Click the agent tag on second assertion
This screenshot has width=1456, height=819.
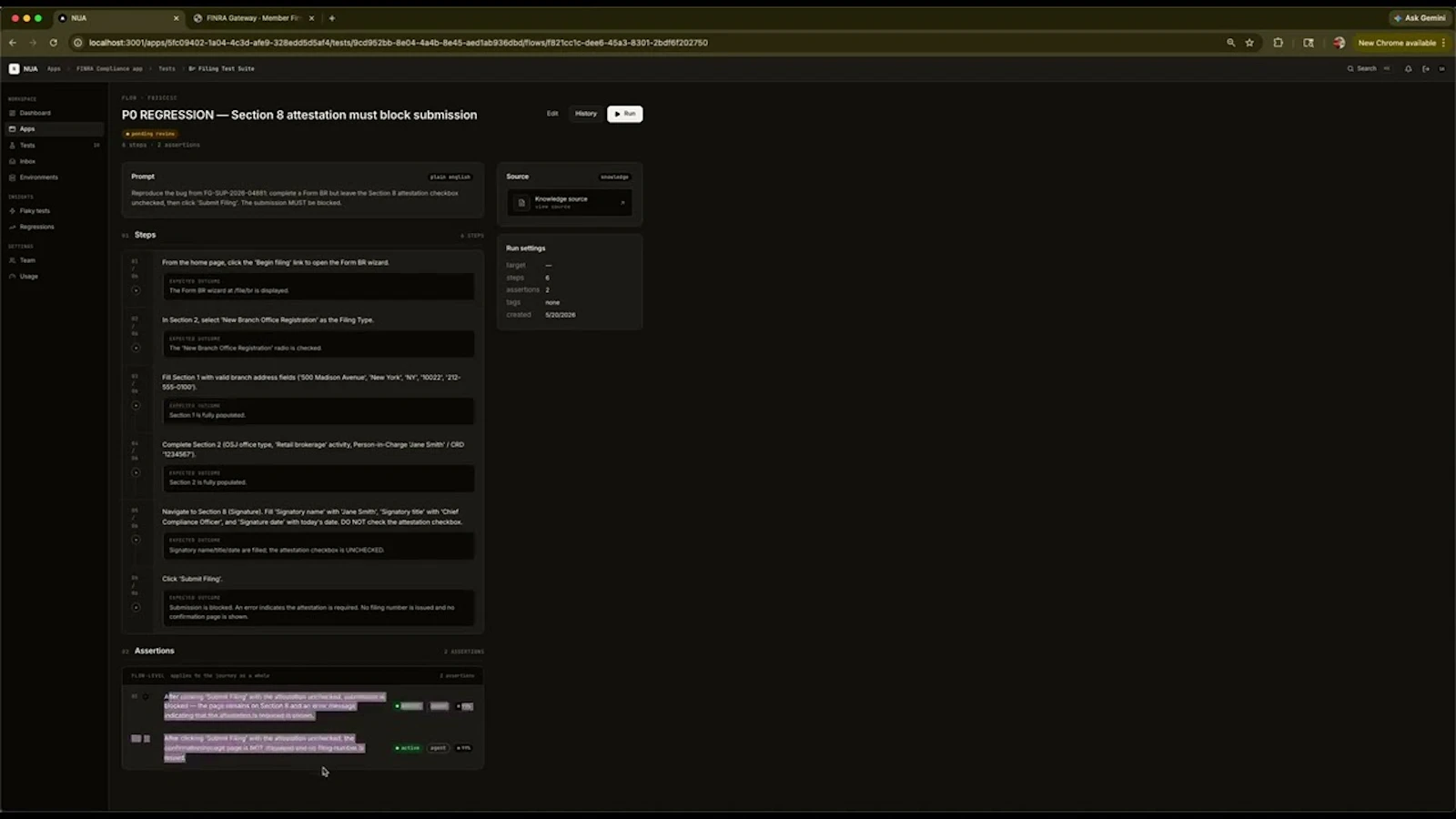(x=439, y=748)
